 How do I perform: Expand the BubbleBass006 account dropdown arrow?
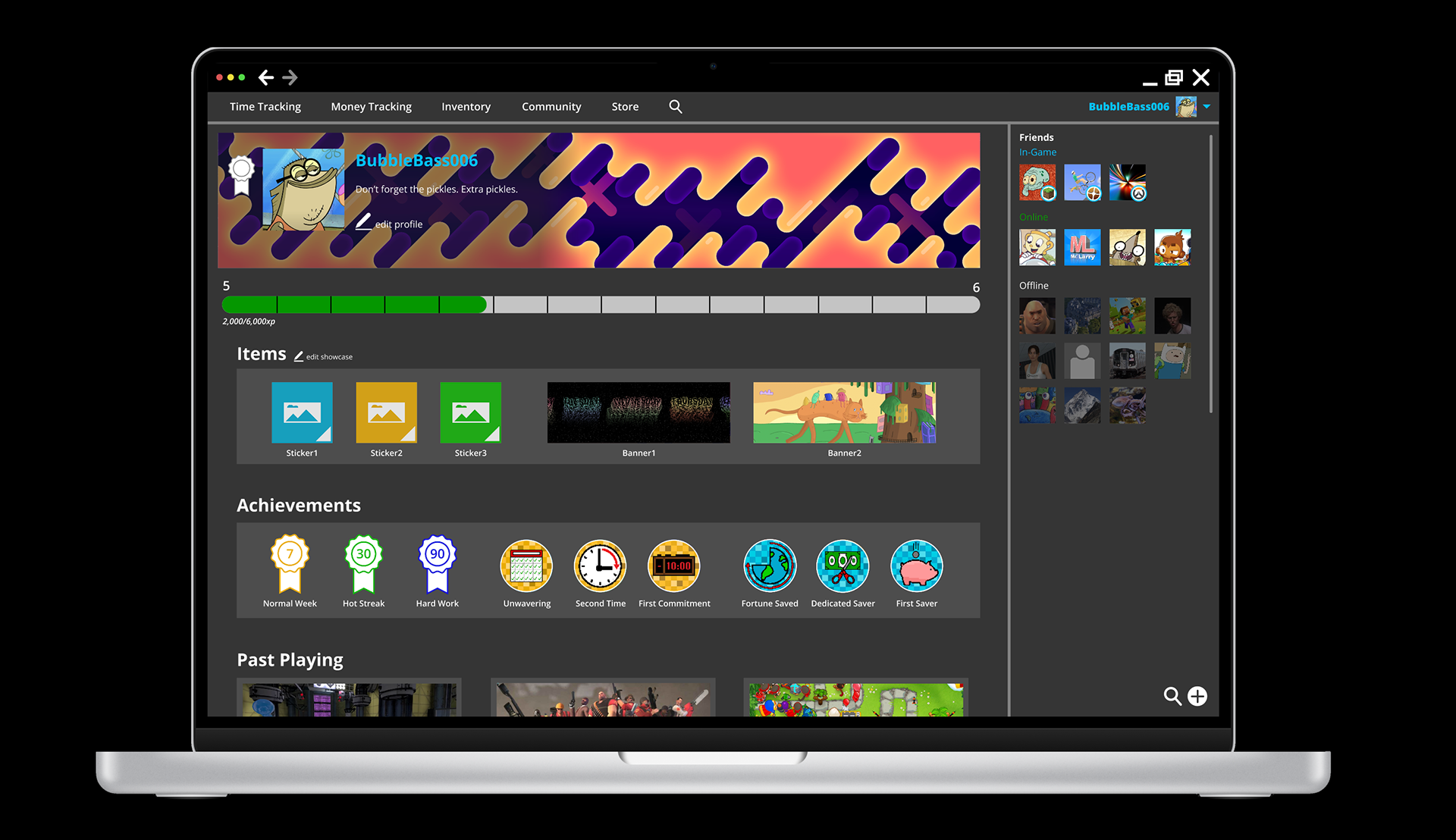[1207, 106]
